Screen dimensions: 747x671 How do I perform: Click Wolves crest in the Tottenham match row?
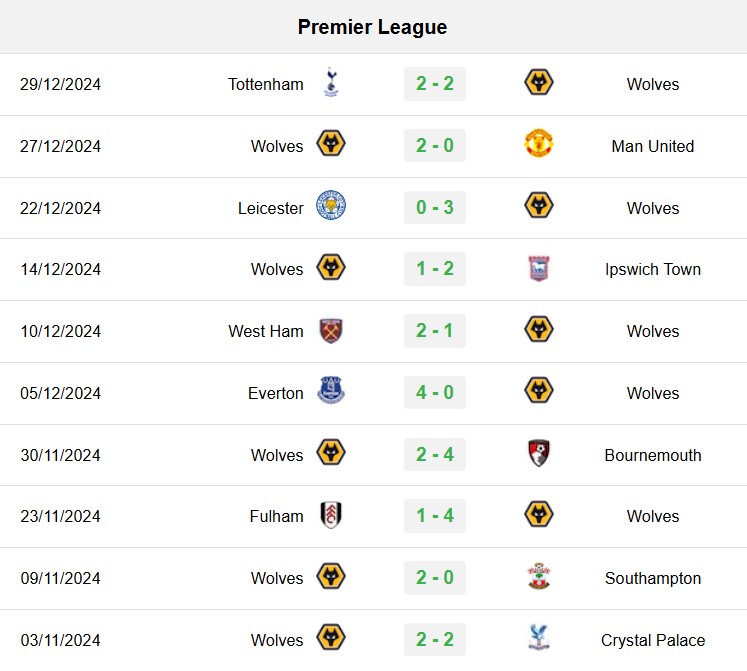(x=539, y=82)
